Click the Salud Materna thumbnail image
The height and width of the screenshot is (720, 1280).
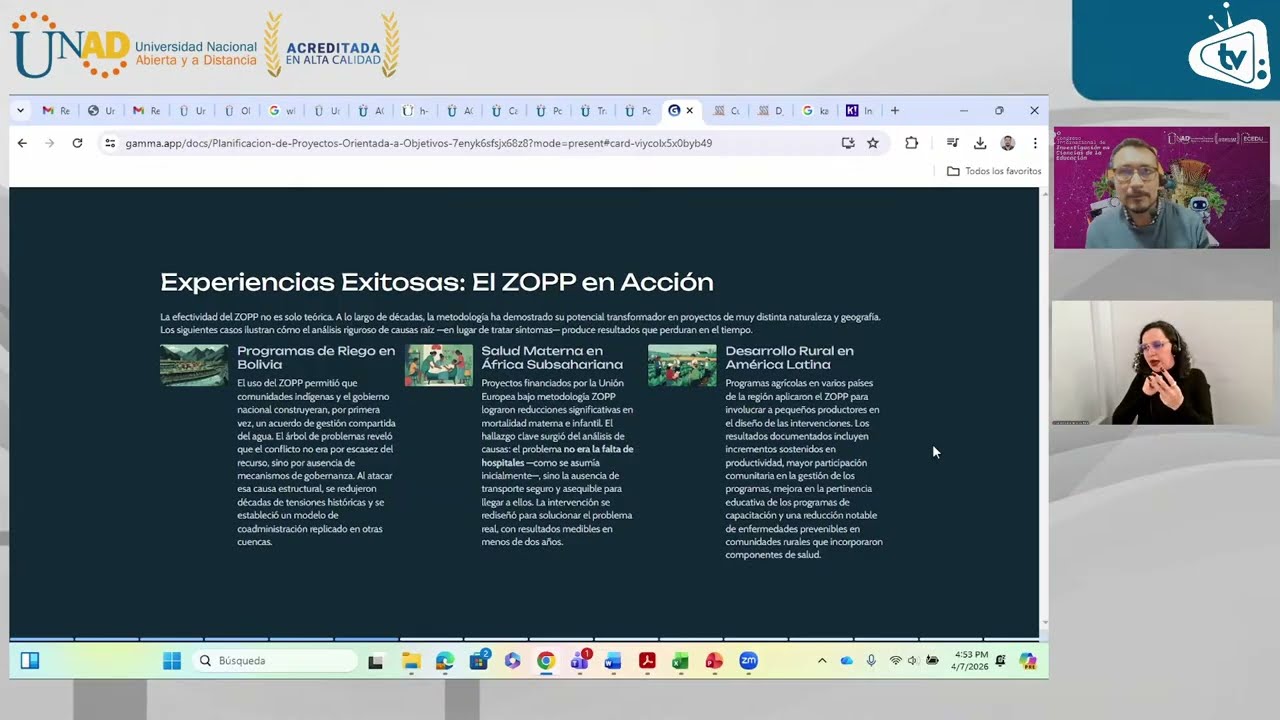438,365
